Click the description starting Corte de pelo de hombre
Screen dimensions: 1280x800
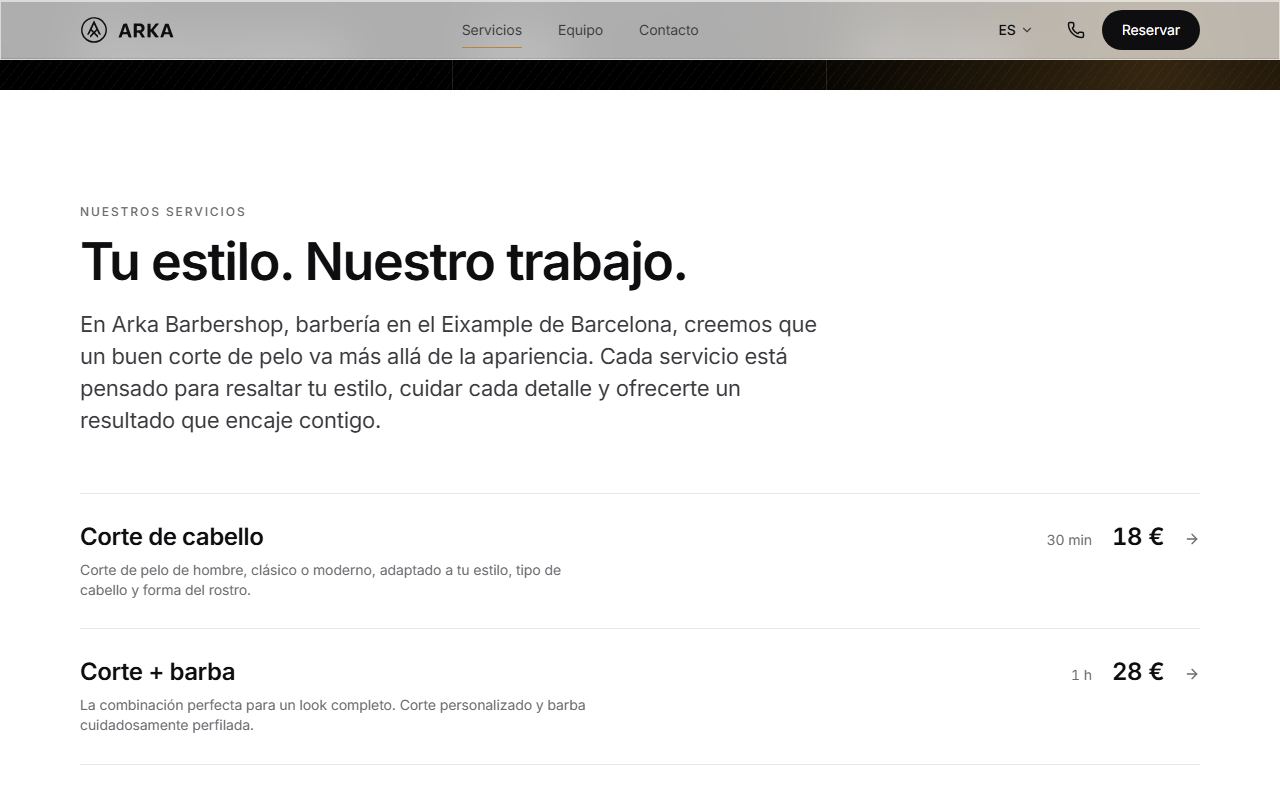point(321,580)
